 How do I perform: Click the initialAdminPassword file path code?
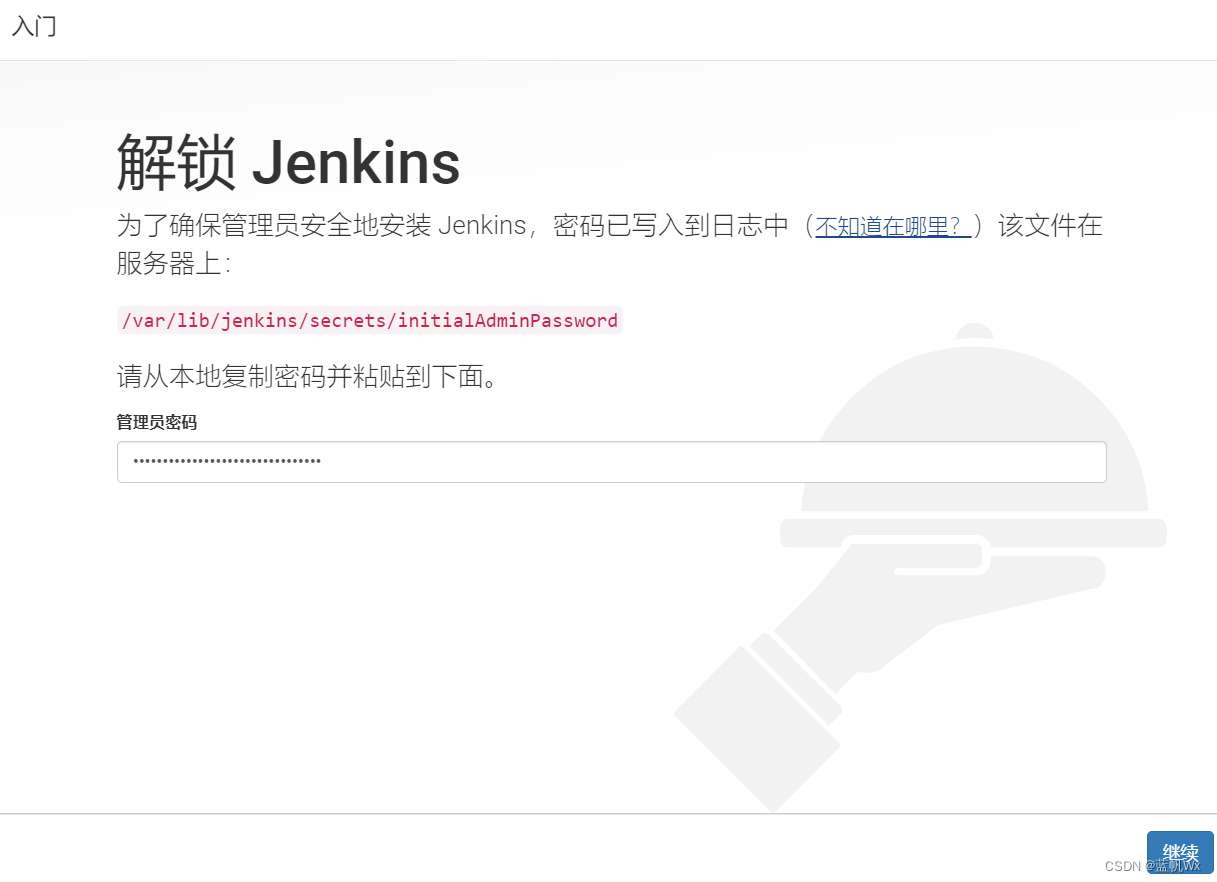point(369,321)
